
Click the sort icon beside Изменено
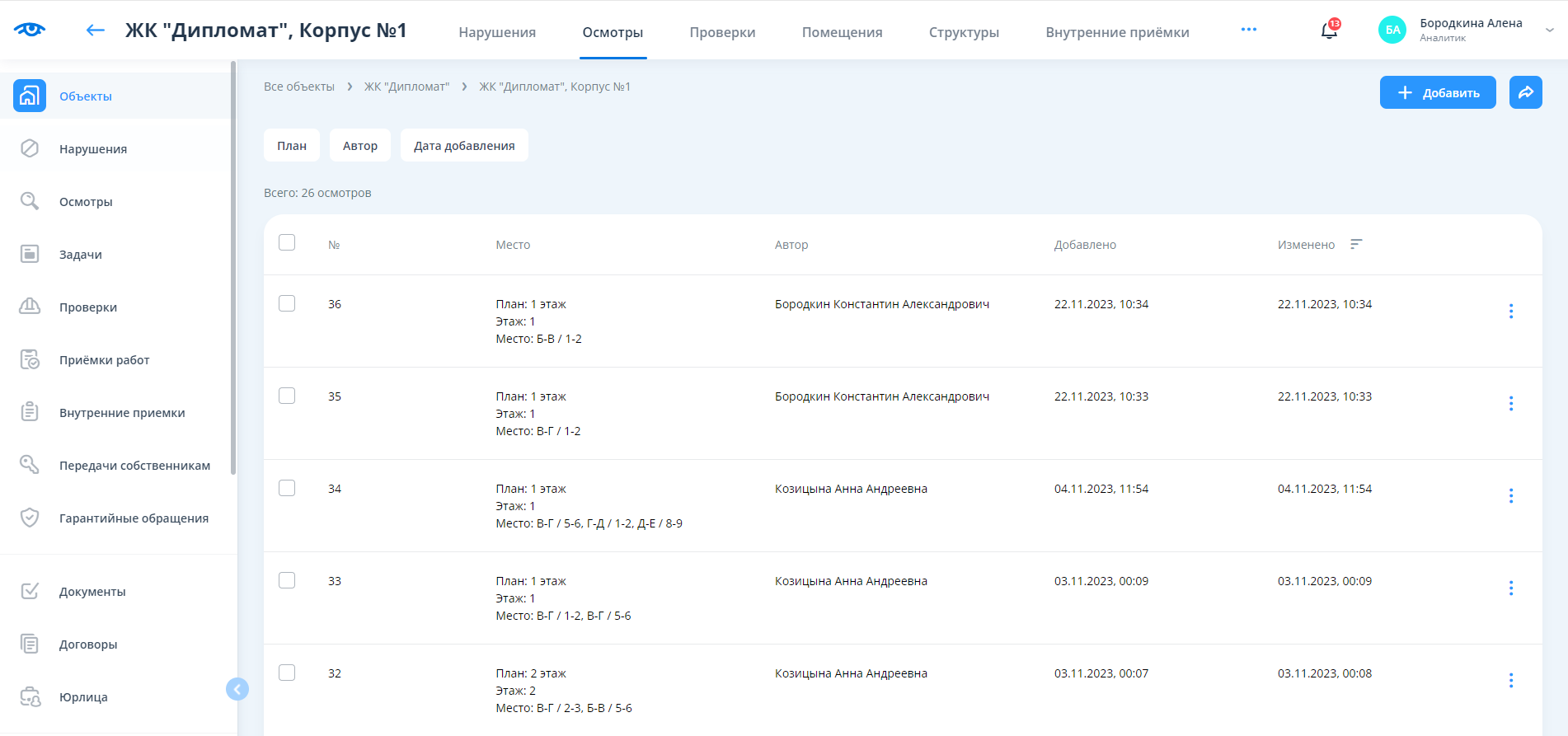pyautogui.click(x=1356, y=244)
